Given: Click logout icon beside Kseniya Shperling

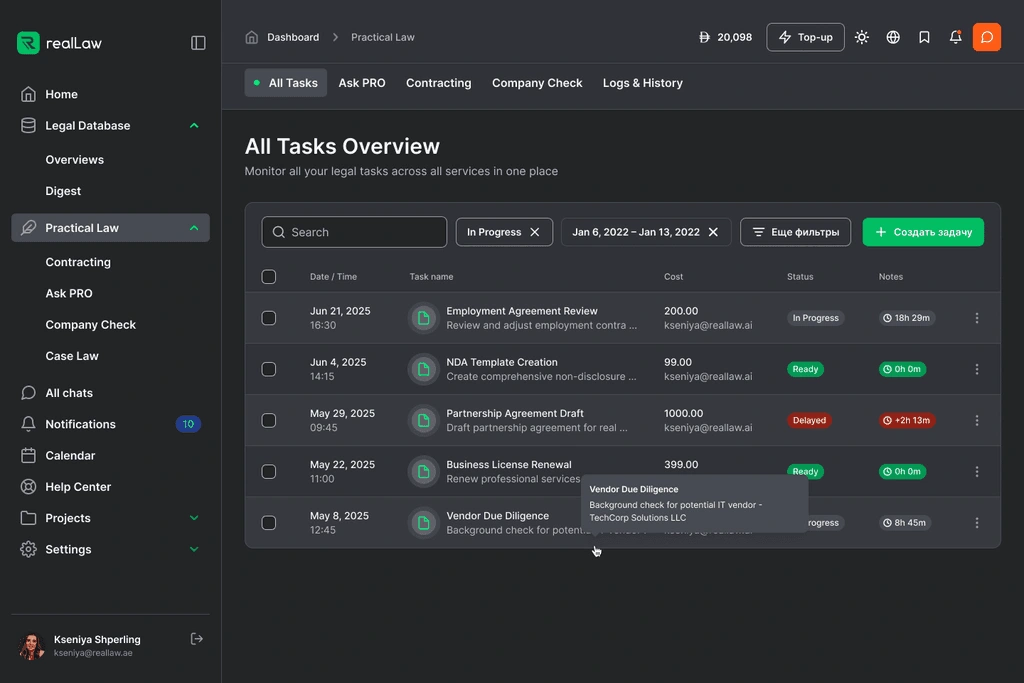Looking at the screenshot, I should 197,639.
